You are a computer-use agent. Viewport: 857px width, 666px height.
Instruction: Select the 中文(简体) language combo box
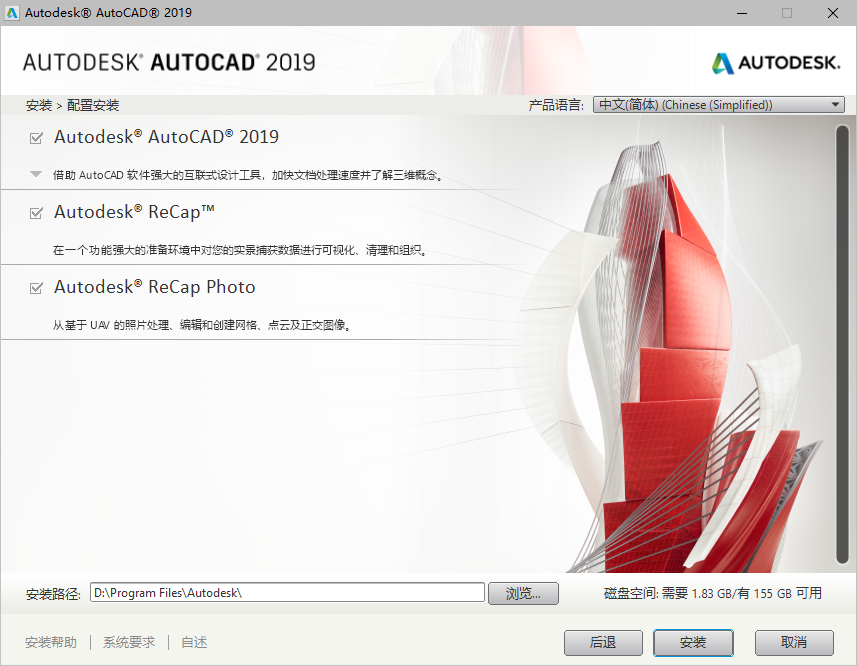[x=700, y=104]
